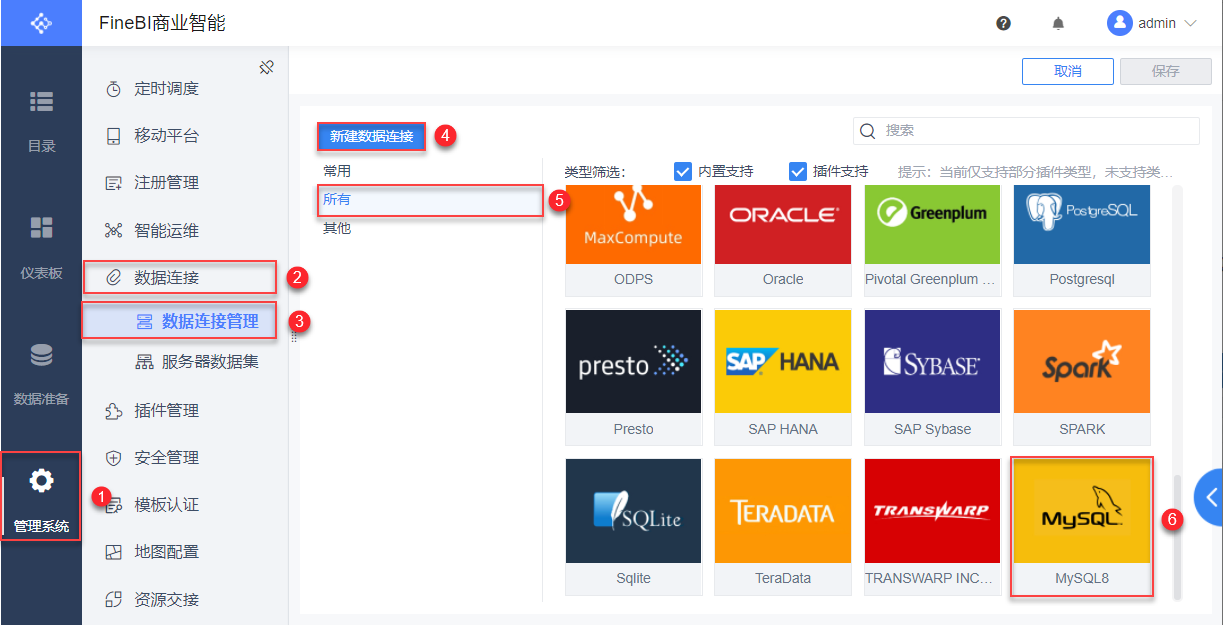Click the admin user avatar icon
The width and height of the screenshot is (1223, 625).
click(1119, 23)
